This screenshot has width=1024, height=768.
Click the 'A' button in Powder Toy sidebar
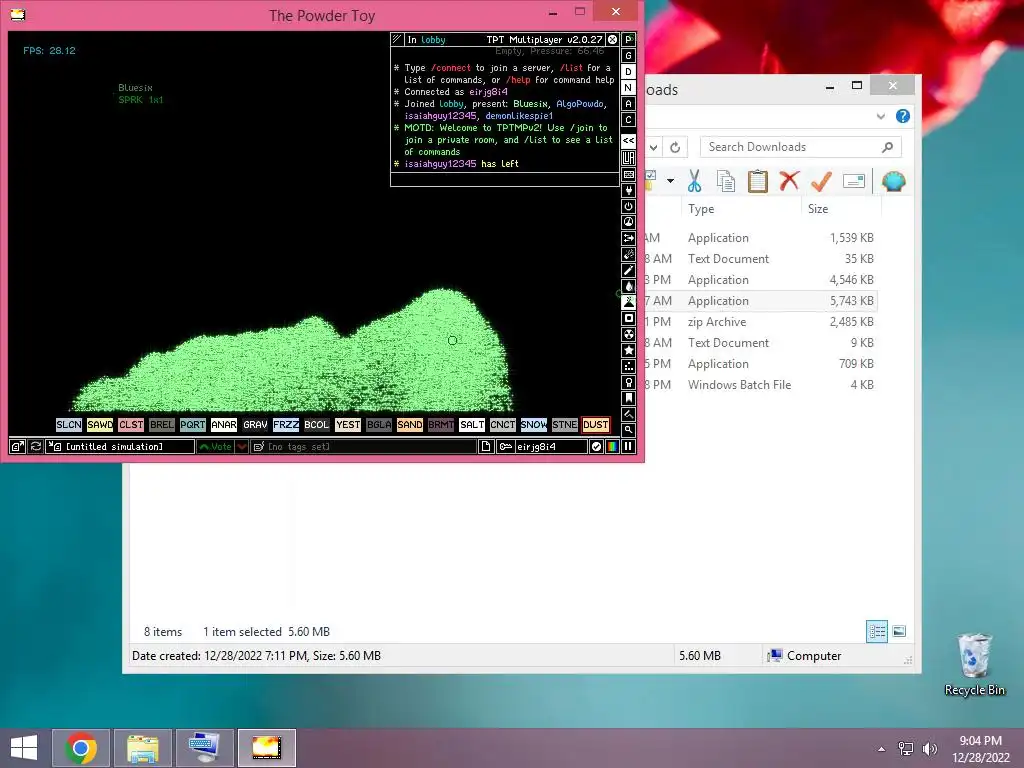(x=628, y=104)
